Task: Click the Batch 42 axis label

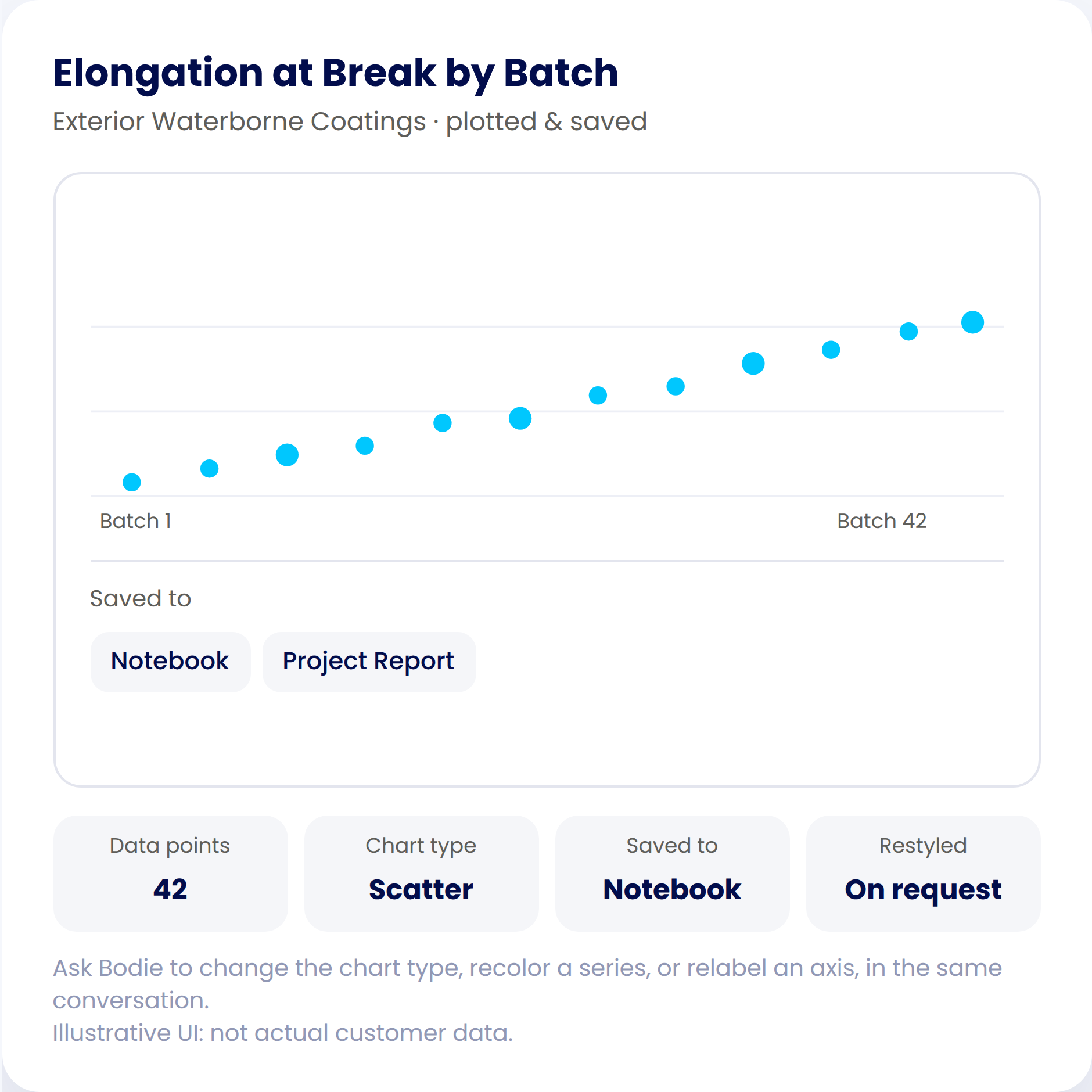Action: (x=882, y=521)
